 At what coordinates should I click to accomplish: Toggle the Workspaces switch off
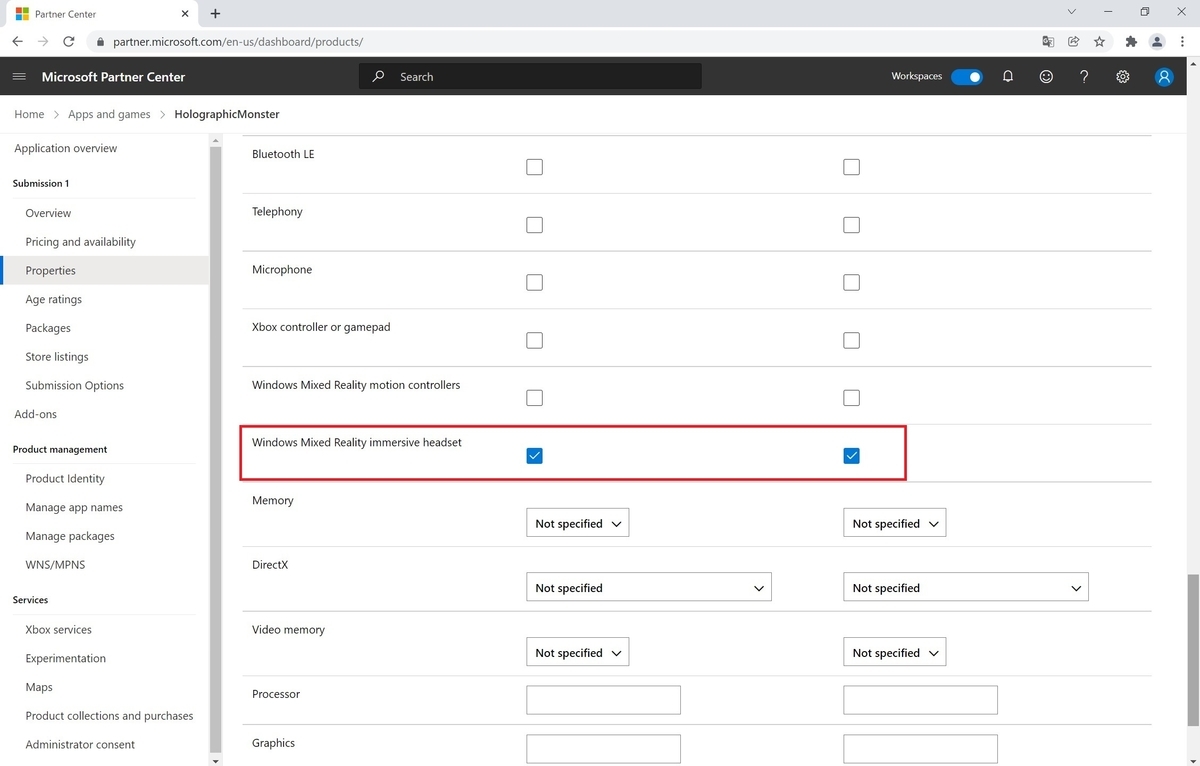[x=967, y=77]
